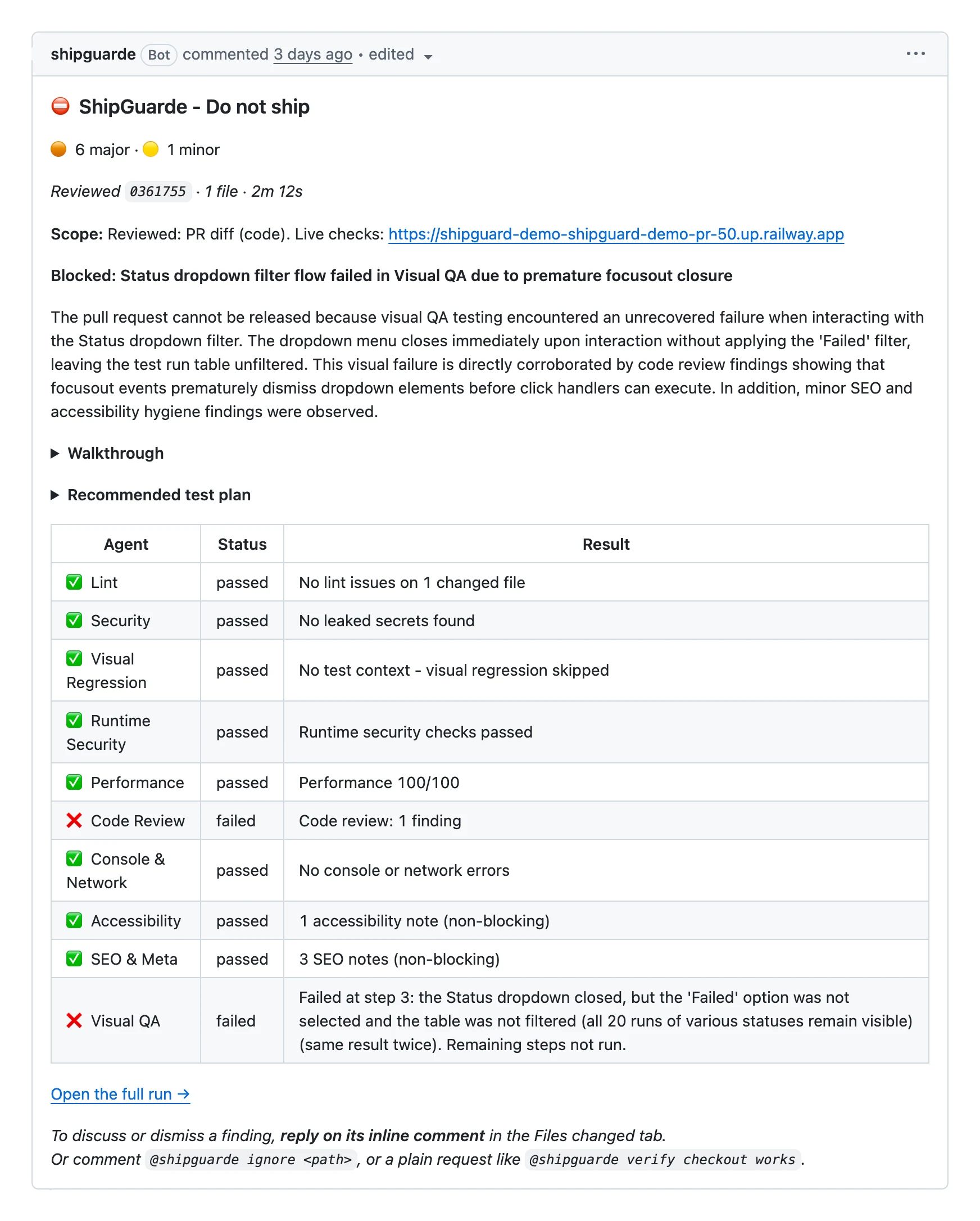
Task: Click the 3 days ago timestamp link
Action: coord(313,54)
